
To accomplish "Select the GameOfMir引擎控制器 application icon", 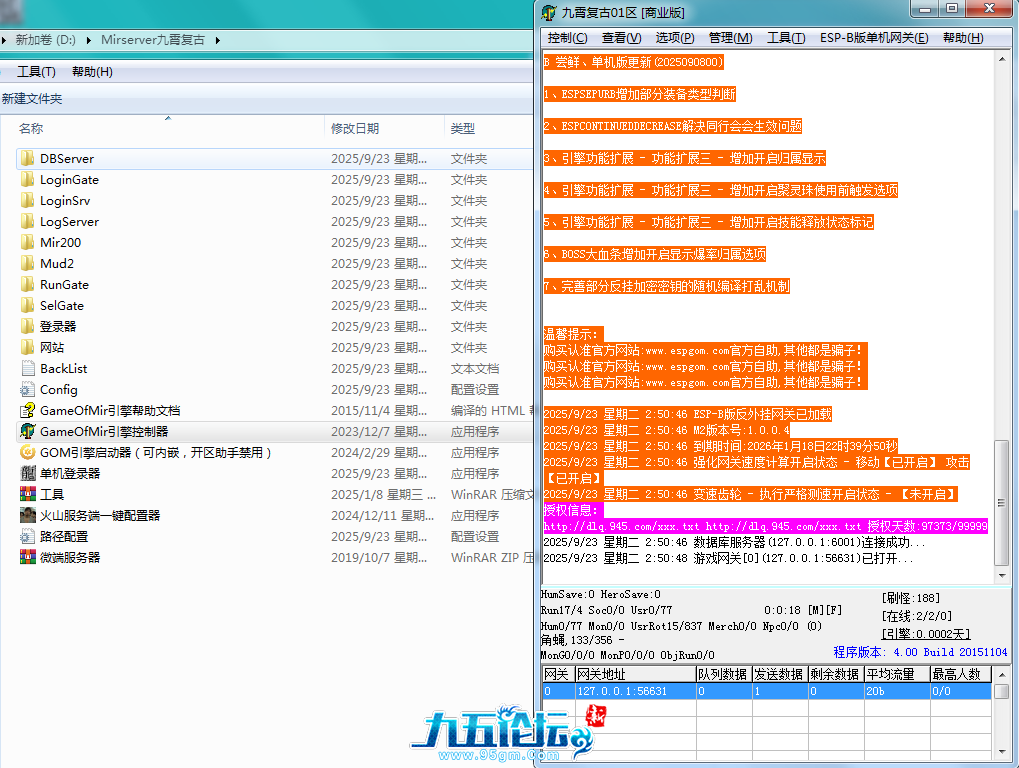I will (x=27, y=431).
